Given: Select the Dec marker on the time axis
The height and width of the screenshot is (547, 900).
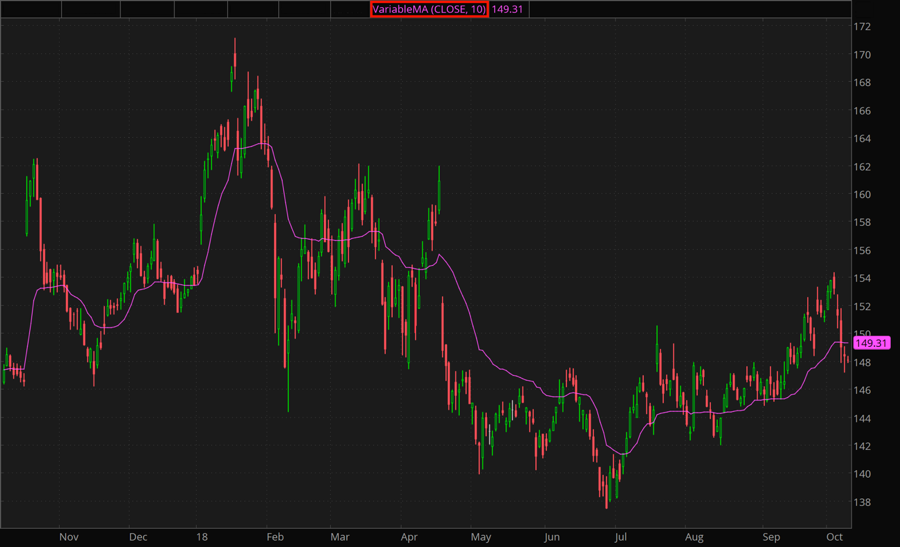Looking at the screenshot, I should [138, 537].
